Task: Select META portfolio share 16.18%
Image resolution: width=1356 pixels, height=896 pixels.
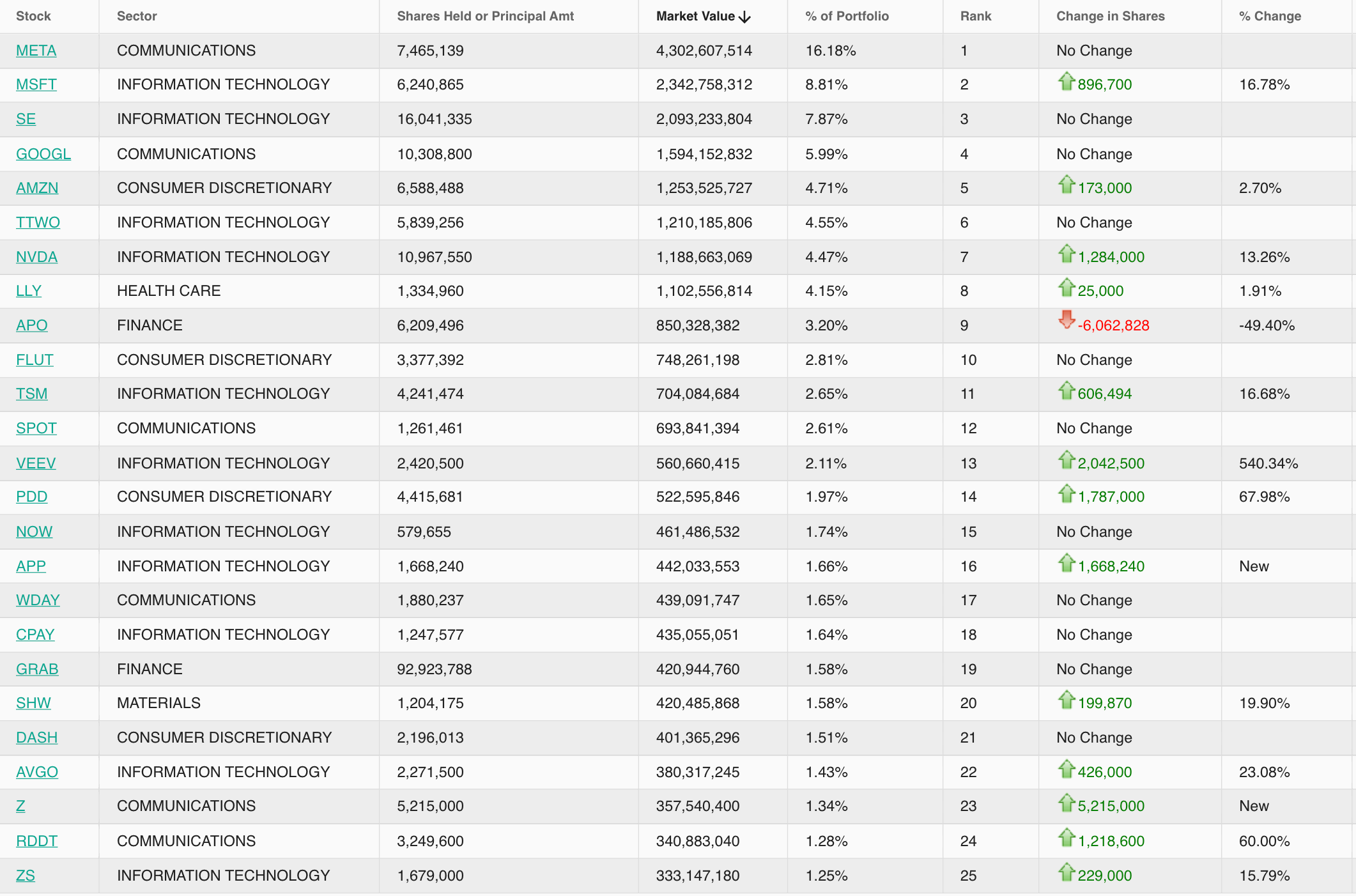Action: point(831,50)
